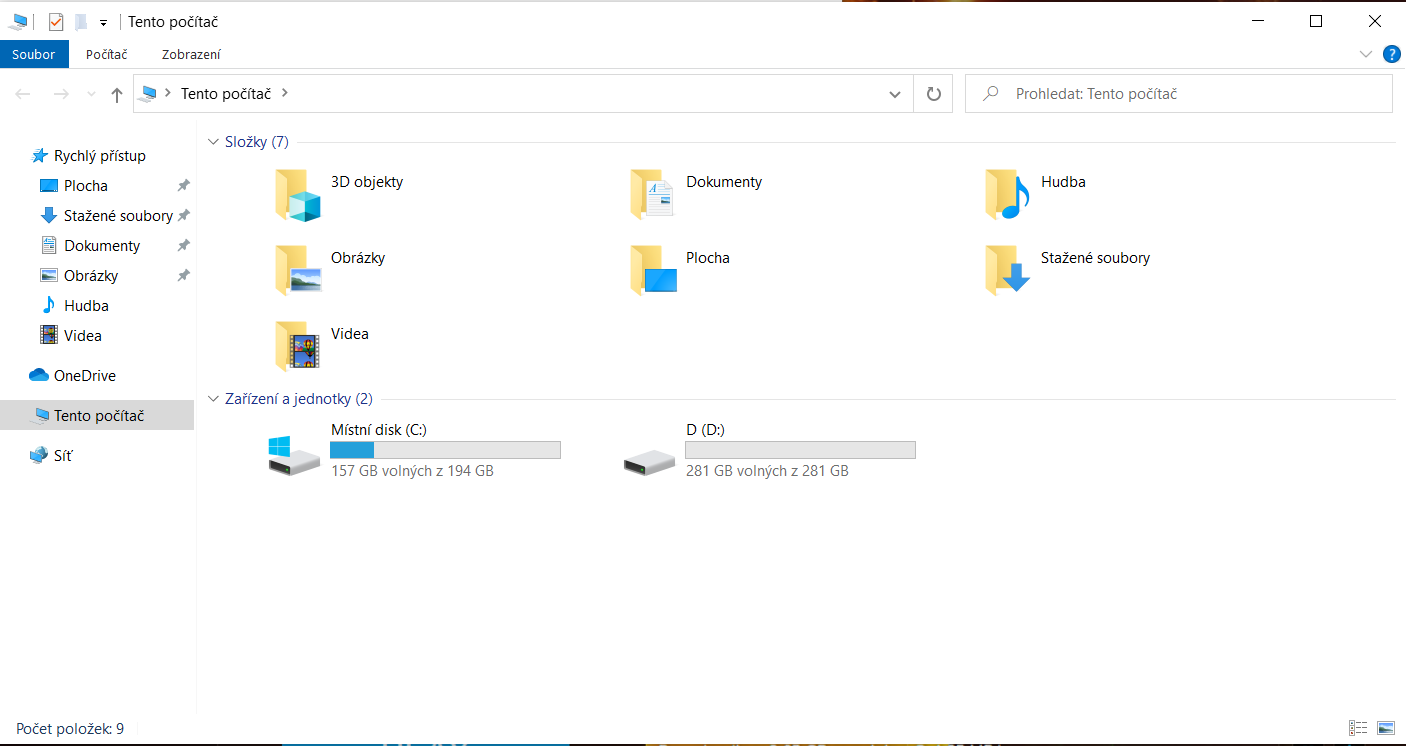The image size is (1406, 746).
Task: Click the Místní disk (C:) usage bar
Action: [445, 450]
